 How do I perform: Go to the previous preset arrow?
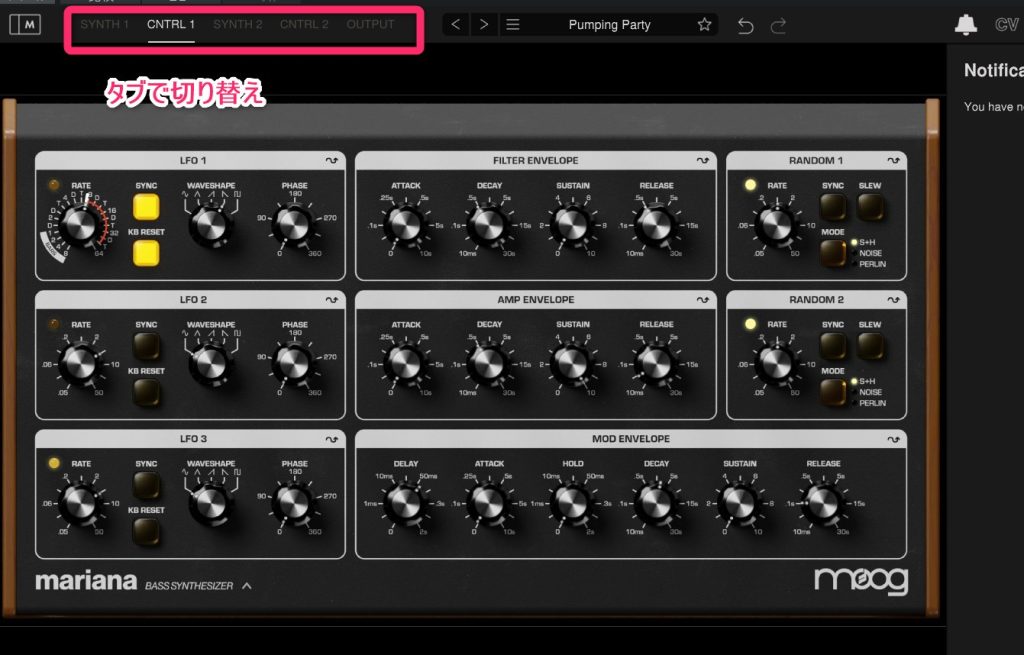click(456, 25)
